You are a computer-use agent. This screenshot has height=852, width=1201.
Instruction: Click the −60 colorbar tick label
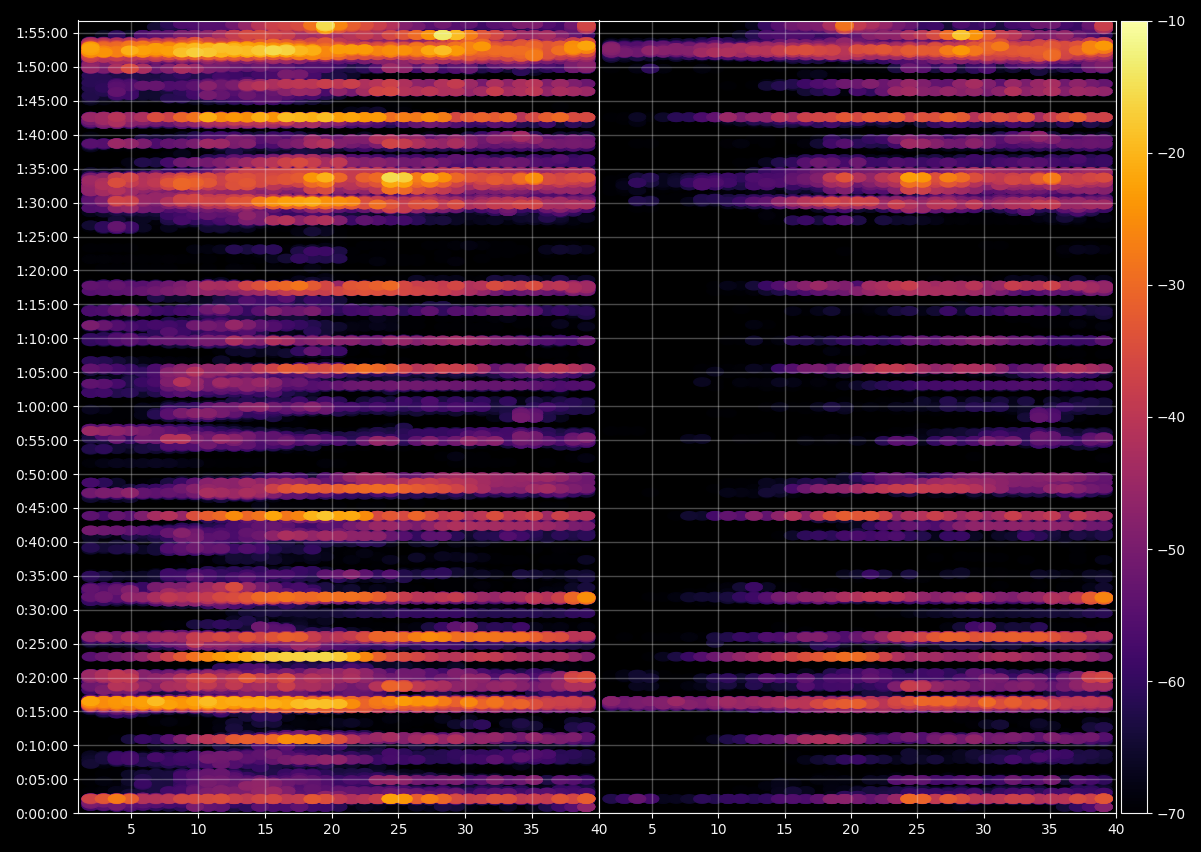1171,682
